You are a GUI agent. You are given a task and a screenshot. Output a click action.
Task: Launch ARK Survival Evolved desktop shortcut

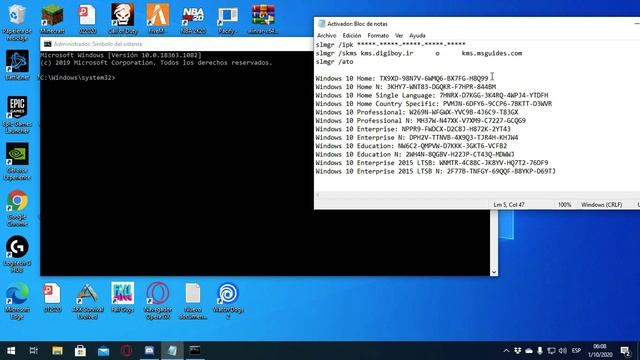pos(87,300)
